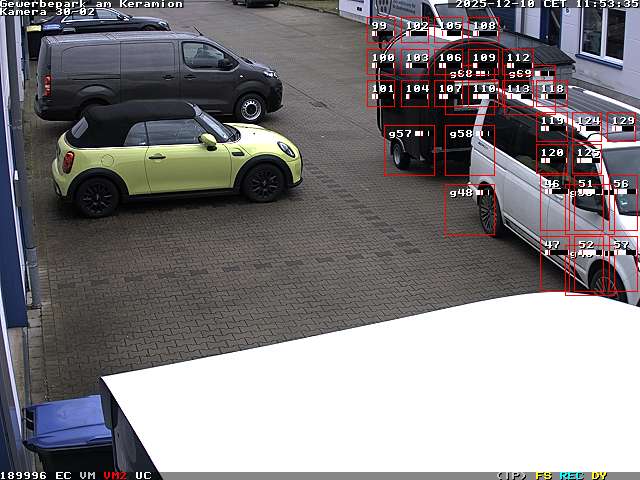Click the red REC status indicator
Viewport: 640px width, 480px height.
[x=571, y=475]
